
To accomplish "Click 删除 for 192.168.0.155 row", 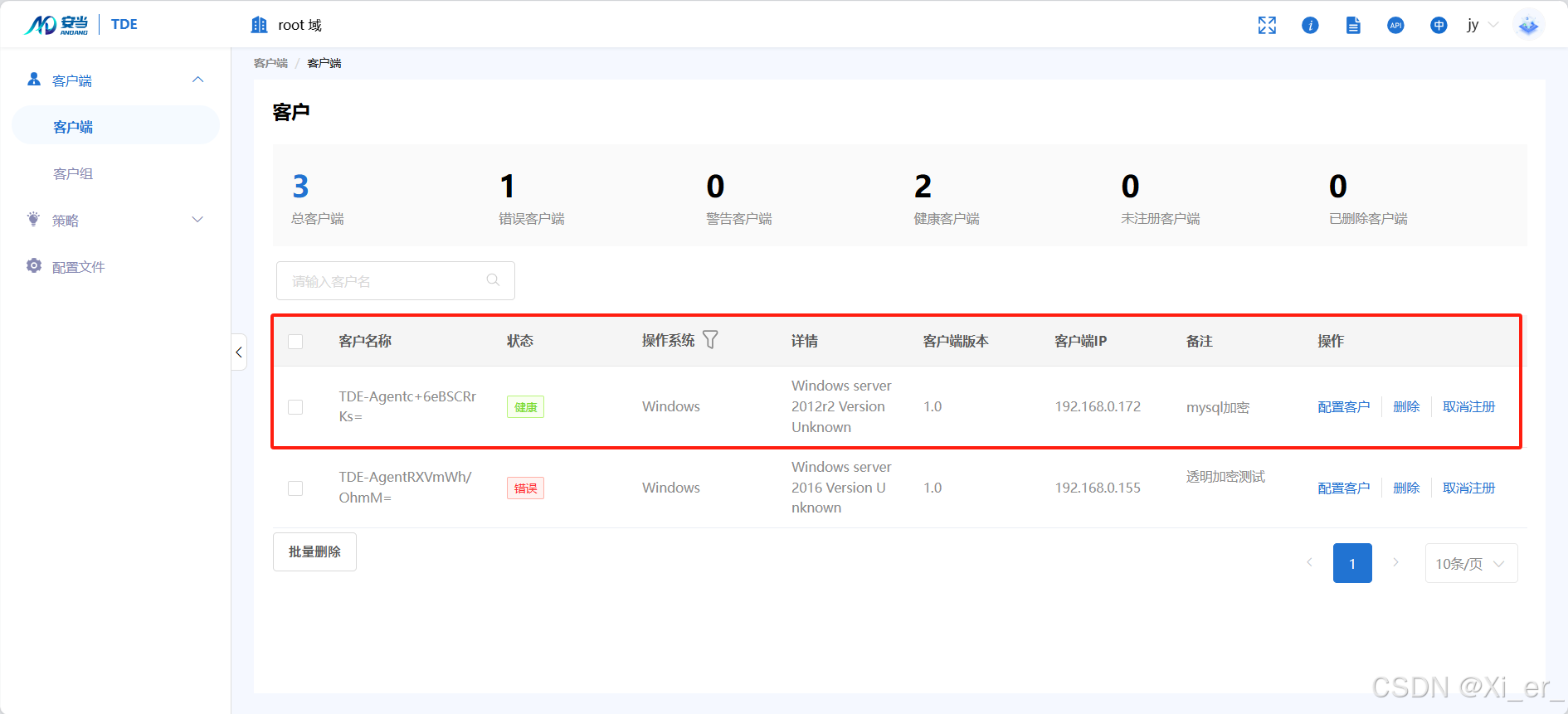I will (x=1406, y=488).
